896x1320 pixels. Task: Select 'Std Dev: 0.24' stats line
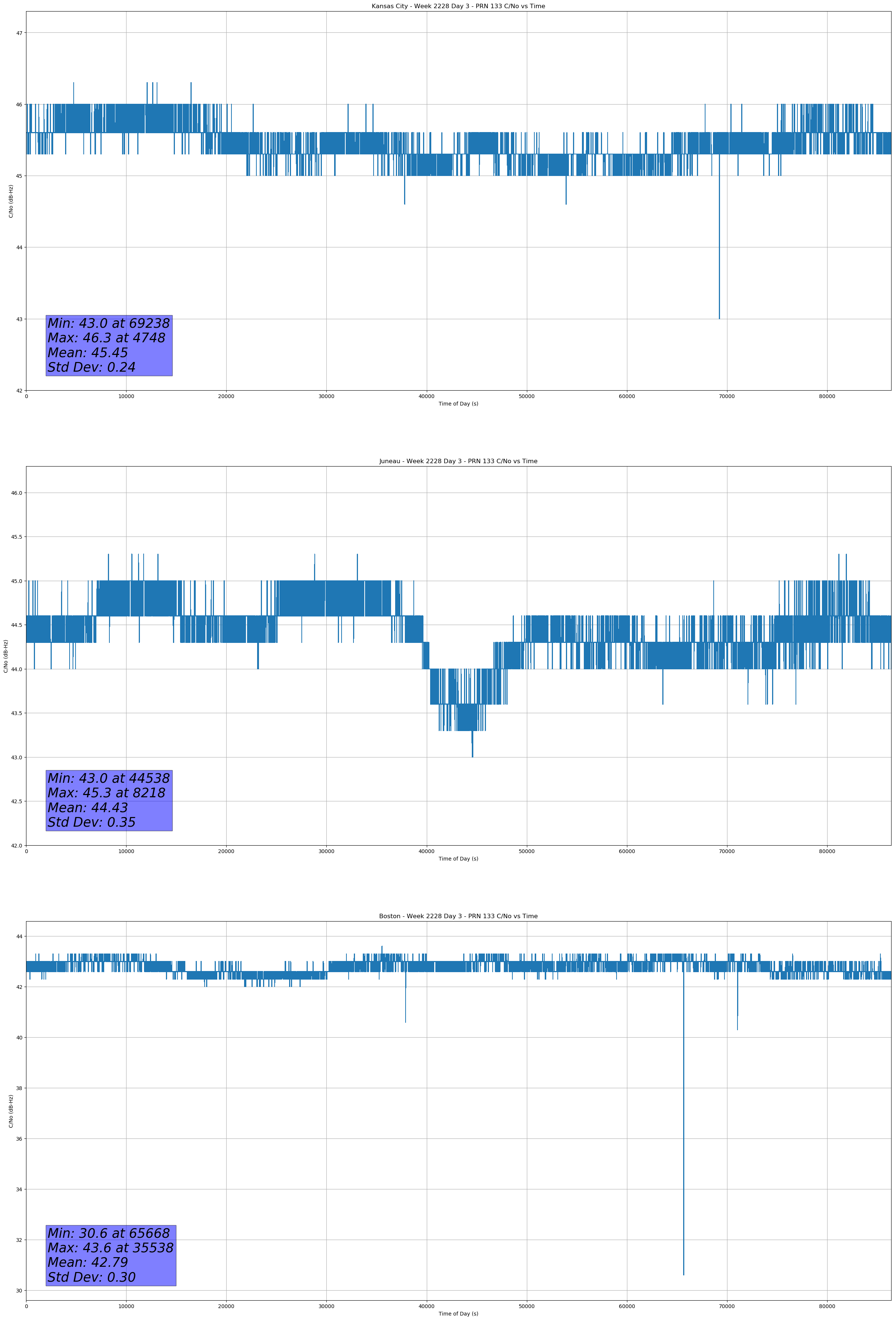point(92,368)
